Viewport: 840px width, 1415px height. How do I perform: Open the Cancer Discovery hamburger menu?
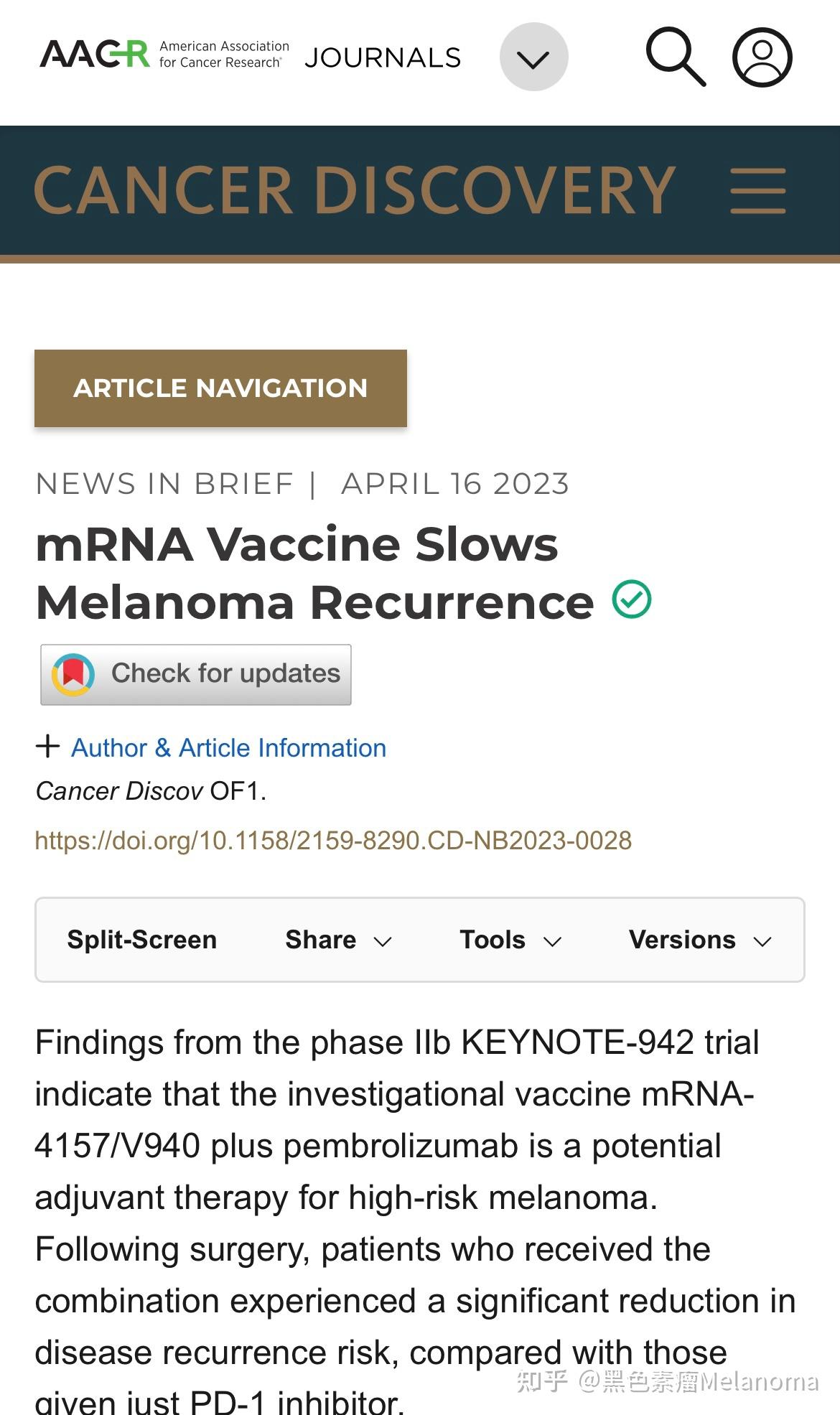759,189
